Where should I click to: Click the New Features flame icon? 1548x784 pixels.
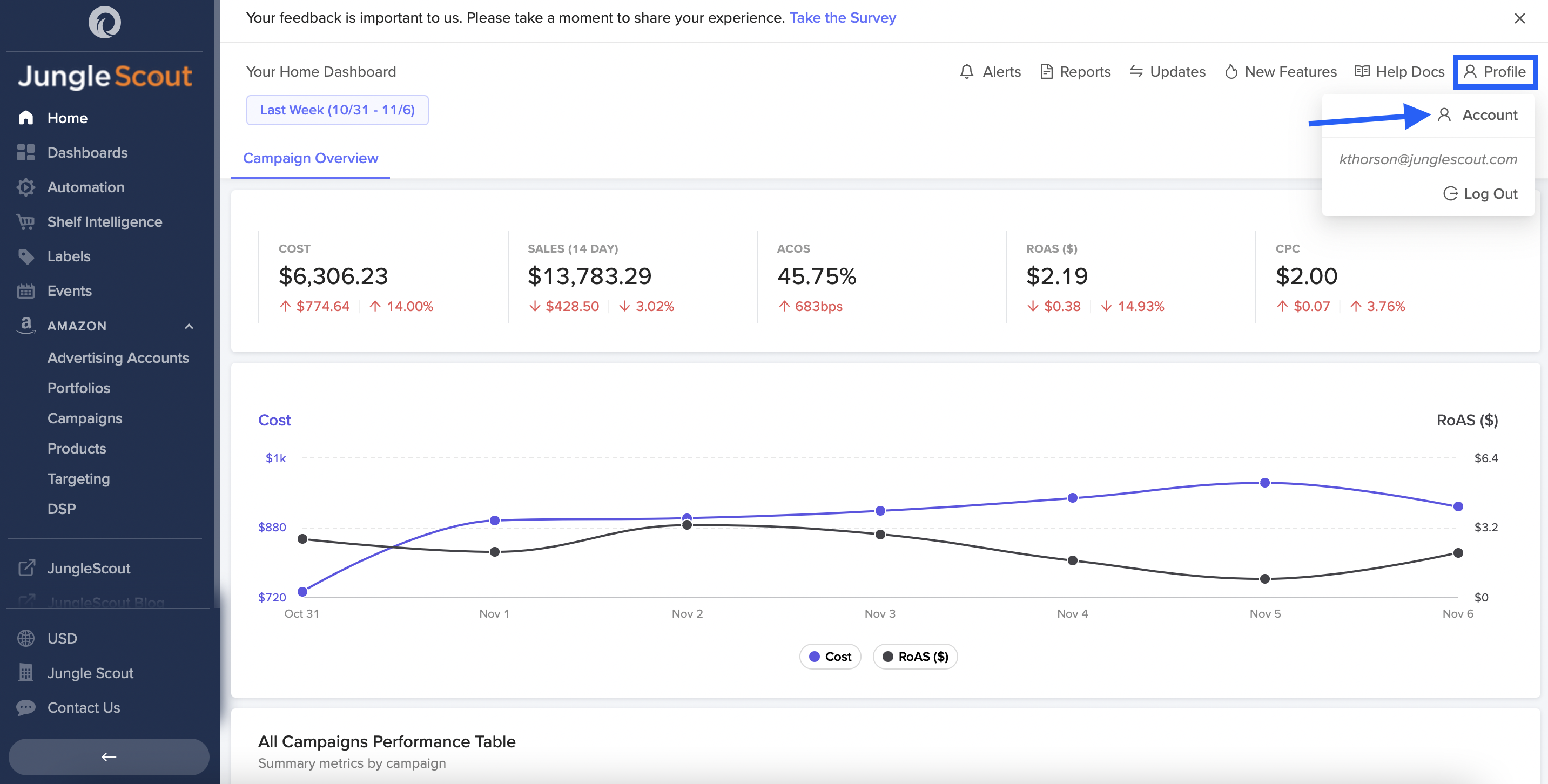[1231, 71]
